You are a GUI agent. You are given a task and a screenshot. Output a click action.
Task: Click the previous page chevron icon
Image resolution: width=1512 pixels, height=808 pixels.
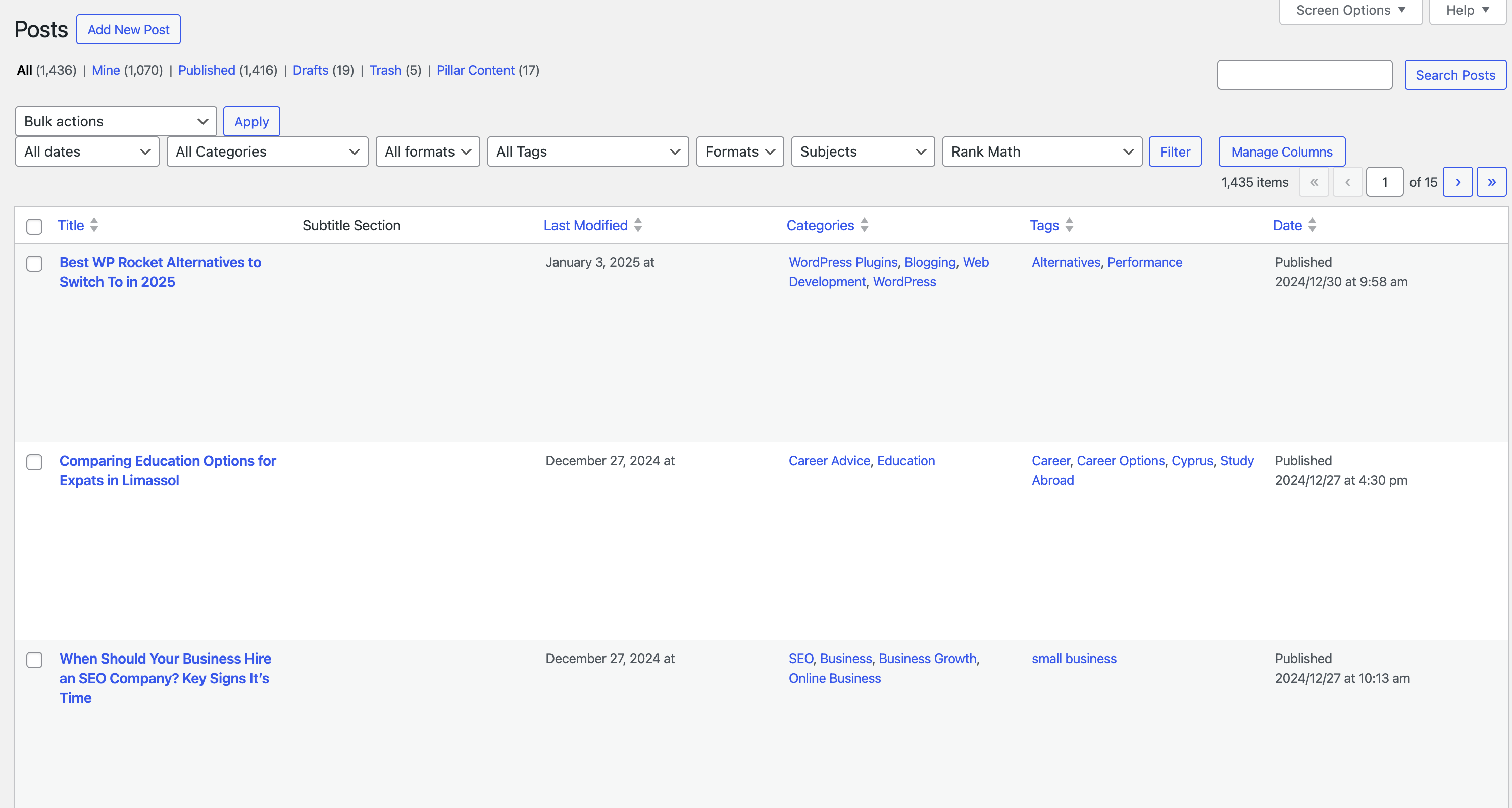[x=1348, y=182]
